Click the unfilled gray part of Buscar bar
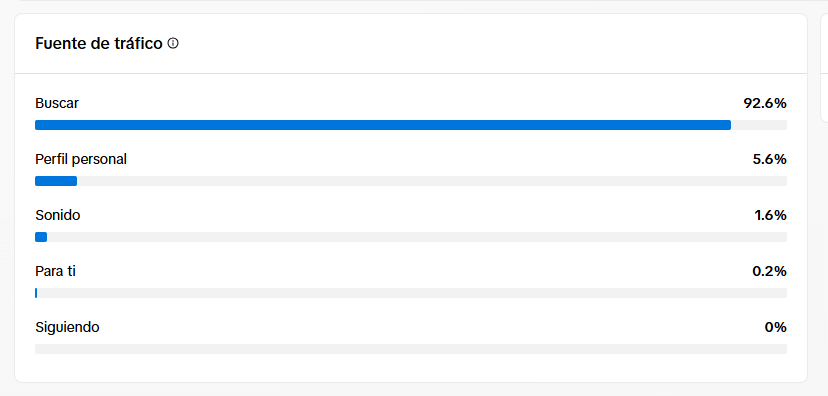The height and width of the screenshot is (396, 828). 759,125
